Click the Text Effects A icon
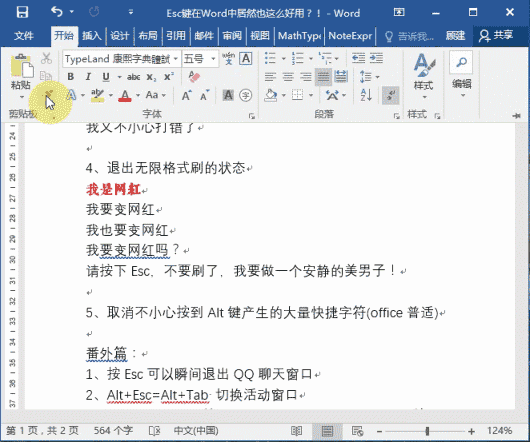Viewport: 530px width, 442px height. [x=71, y=95]
